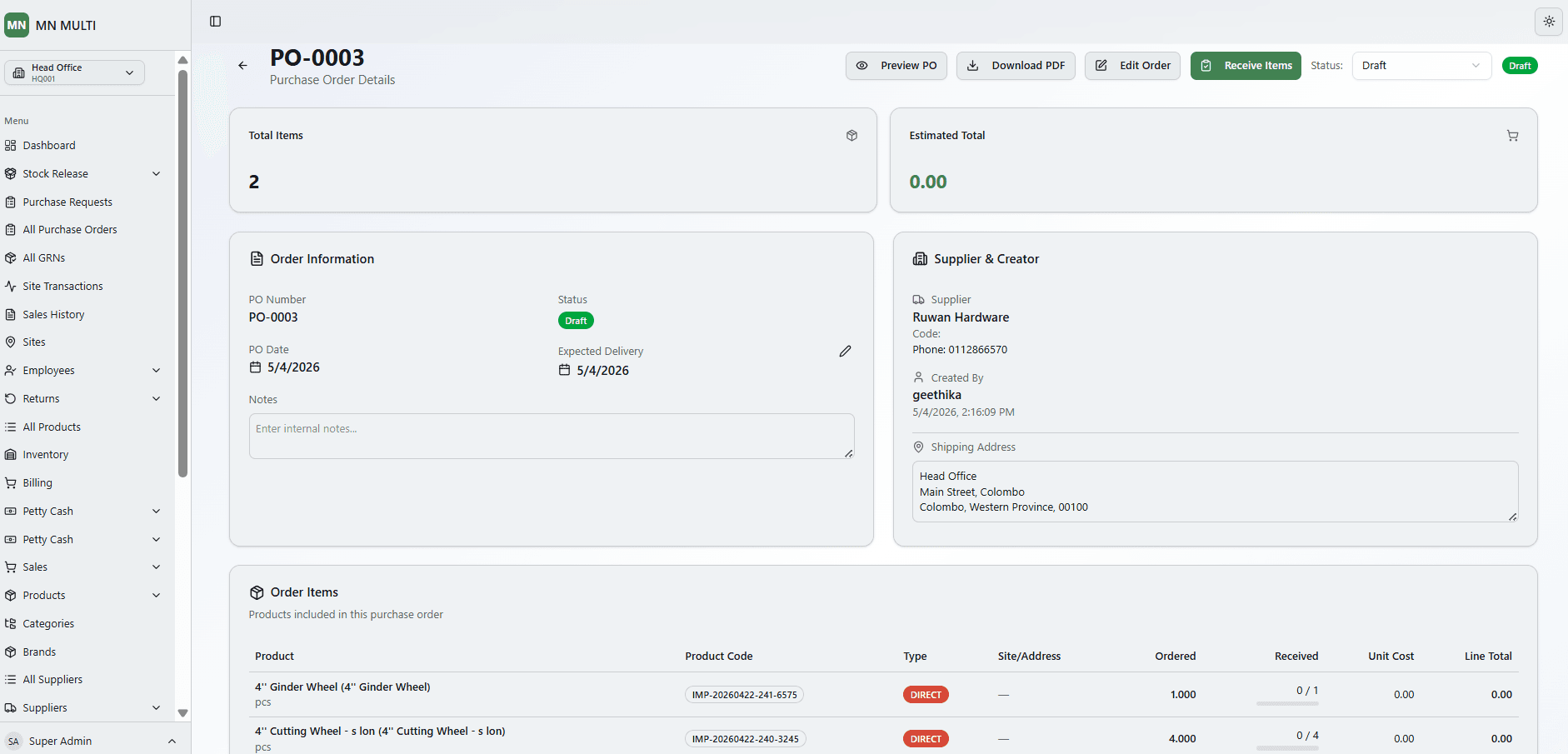
Task: Click product code IMP-20260422-241-6575
Action: [x=744, y=695]
